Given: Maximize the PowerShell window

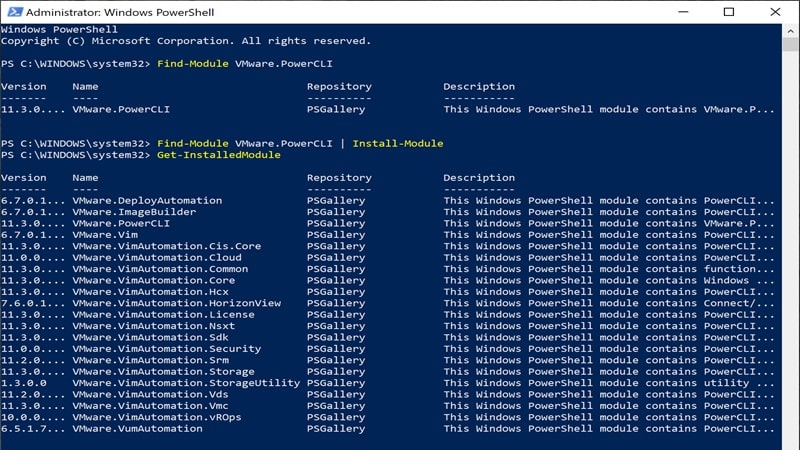Looking at the screenshot, I should point(728,12).
